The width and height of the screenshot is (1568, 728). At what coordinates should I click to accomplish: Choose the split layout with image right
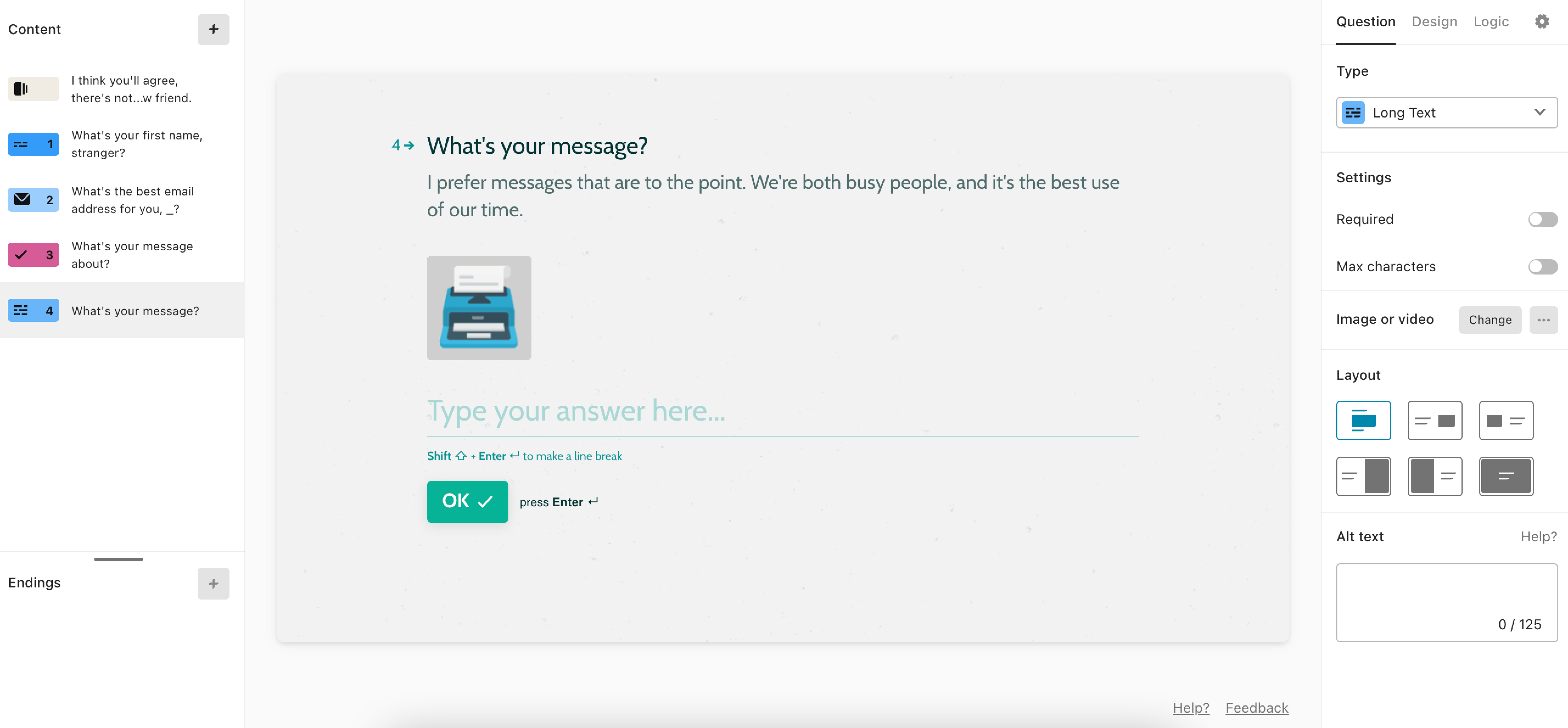point(1363,477)
